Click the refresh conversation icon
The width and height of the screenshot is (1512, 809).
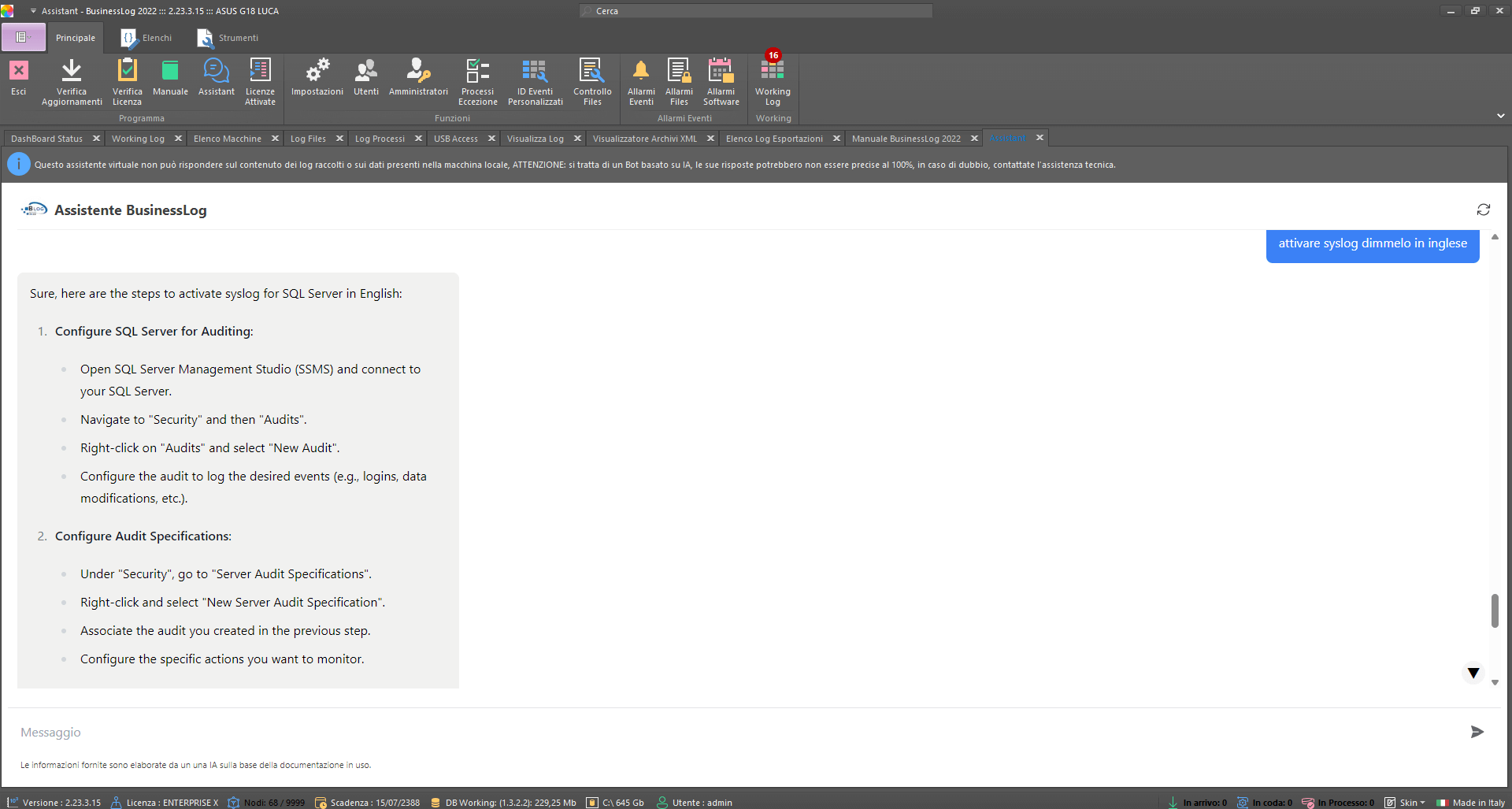1484,210
